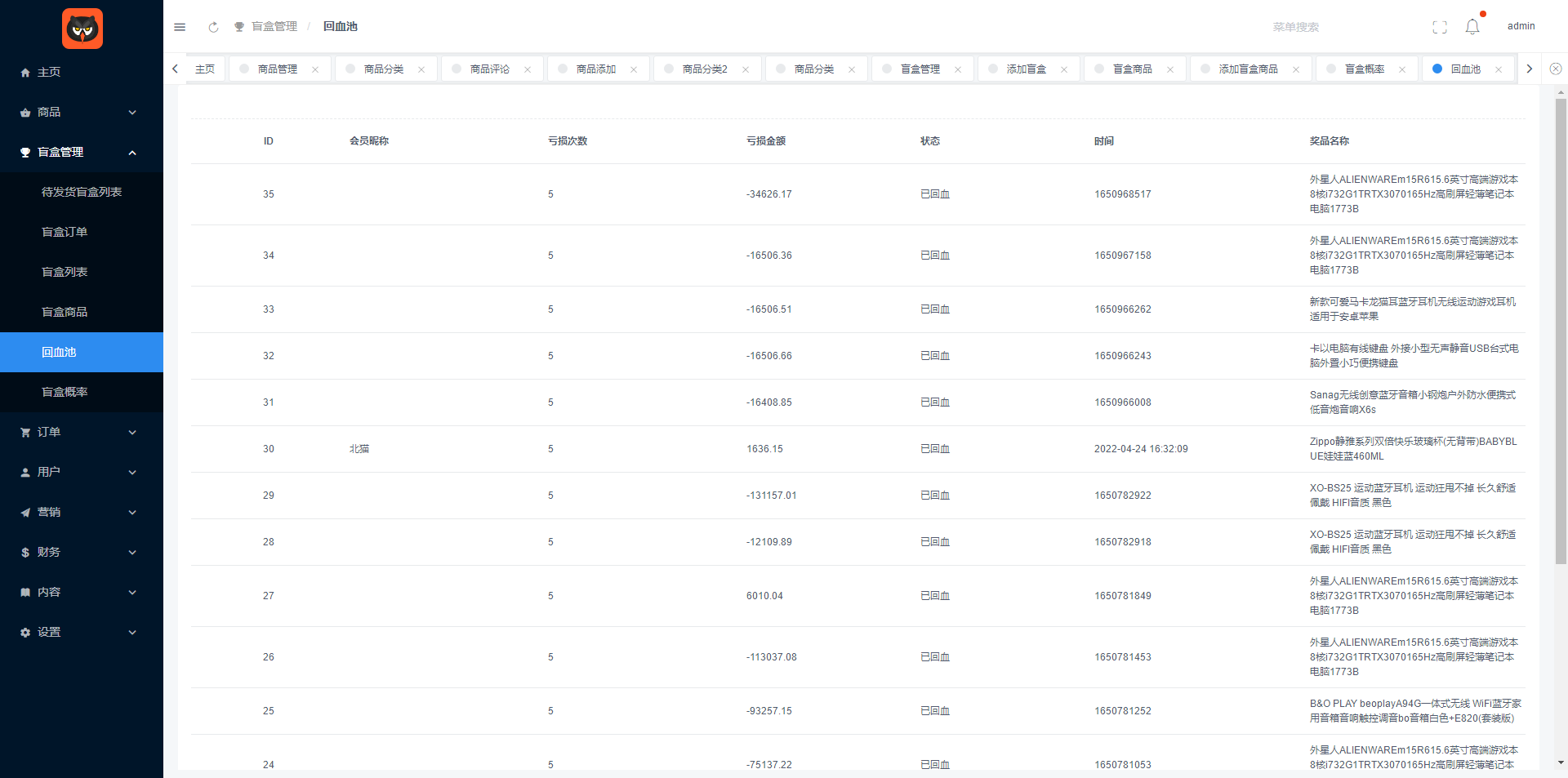This screenshot has width=1568, height=778.
Task: Switch to the 主页 tab
Action: [205, 69]
